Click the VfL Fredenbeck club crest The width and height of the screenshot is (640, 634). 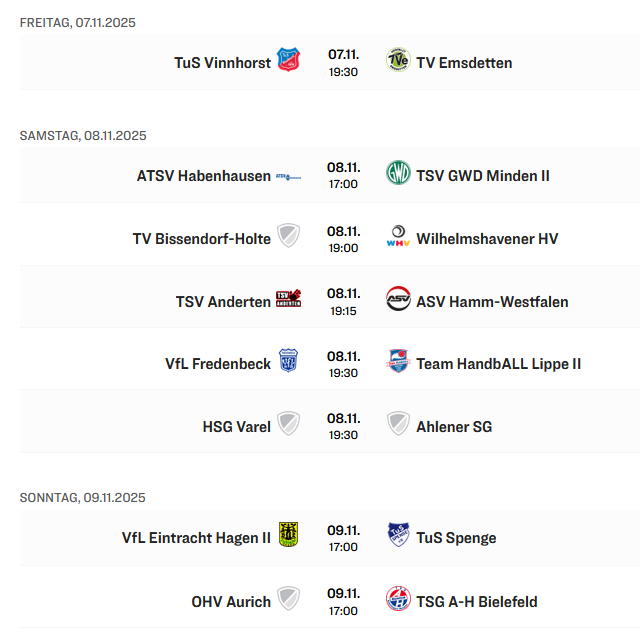(288, 362)
